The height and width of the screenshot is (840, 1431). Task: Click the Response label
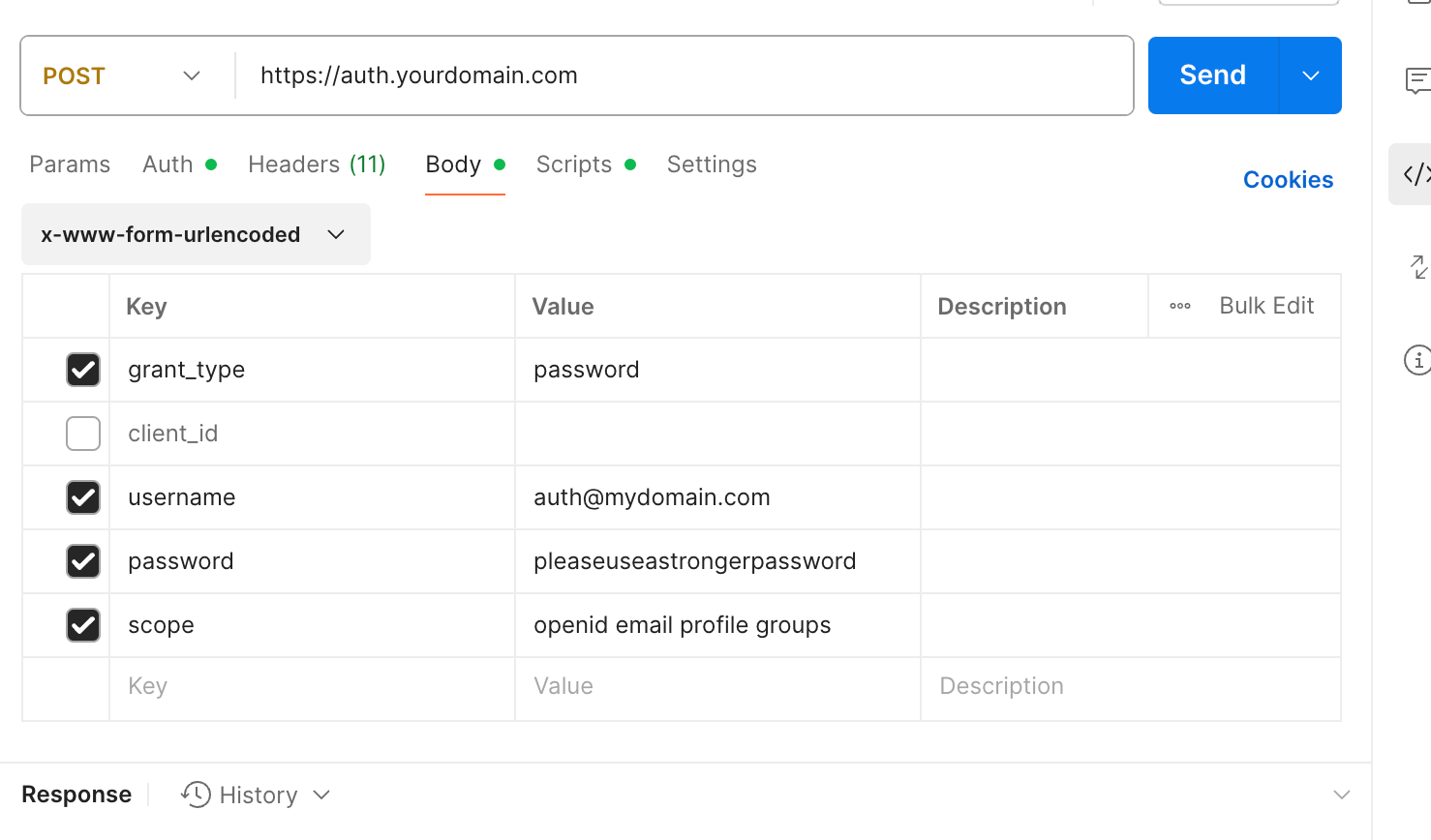tap(76, 795)
